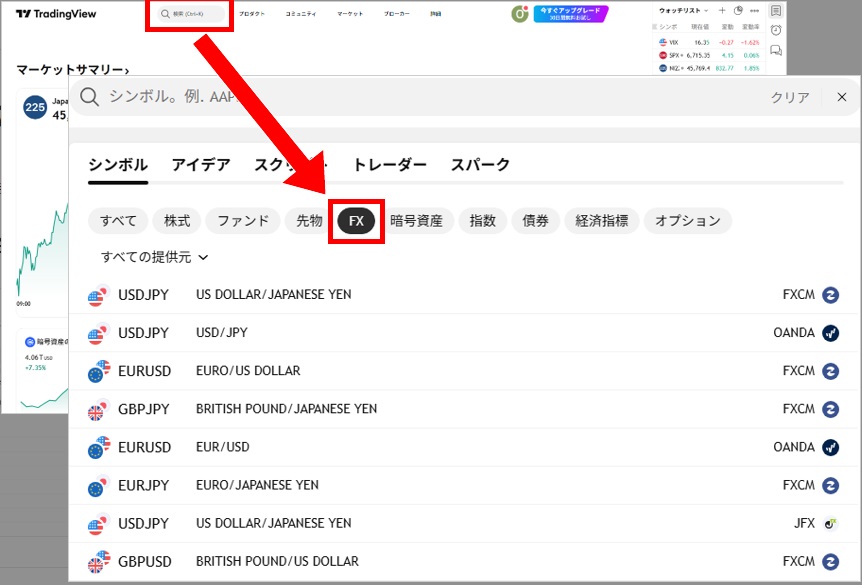
Task: Click the green user avatar icon
Action: click(x=520, y=14)
